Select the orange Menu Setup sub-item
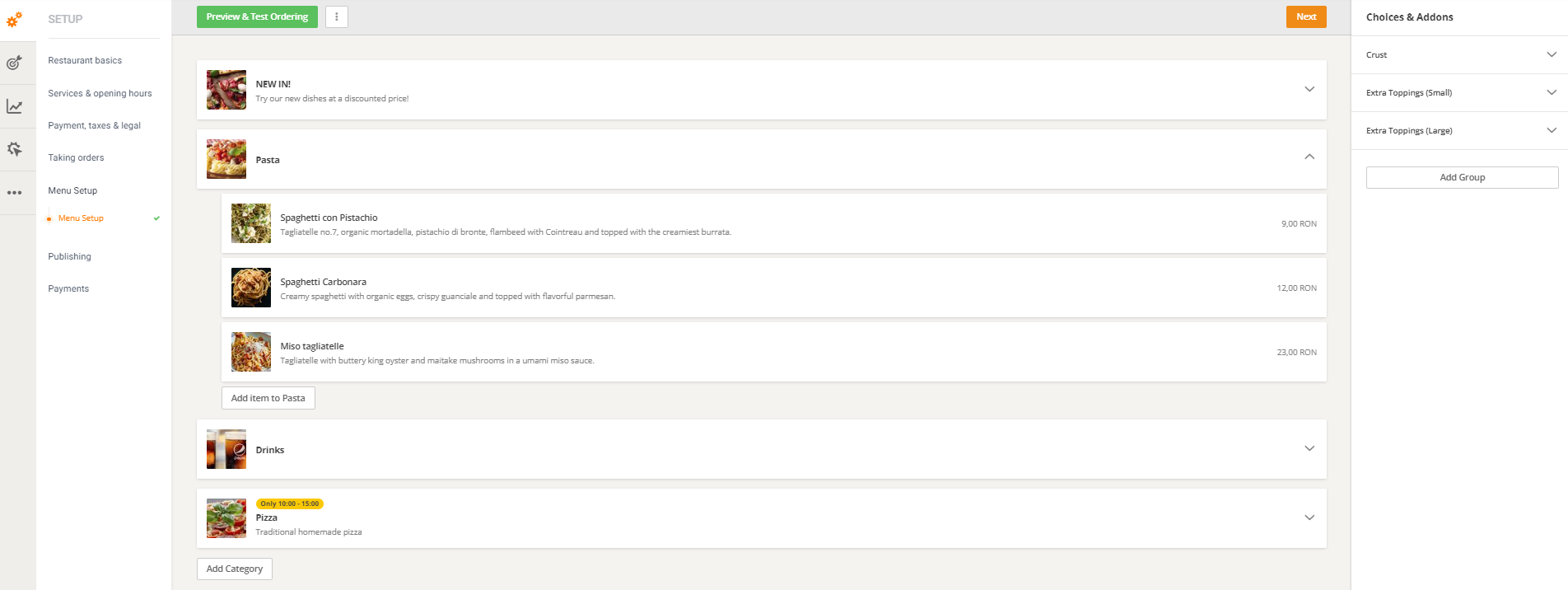The width and height of the screenshot is (1568, 590). 81,218
